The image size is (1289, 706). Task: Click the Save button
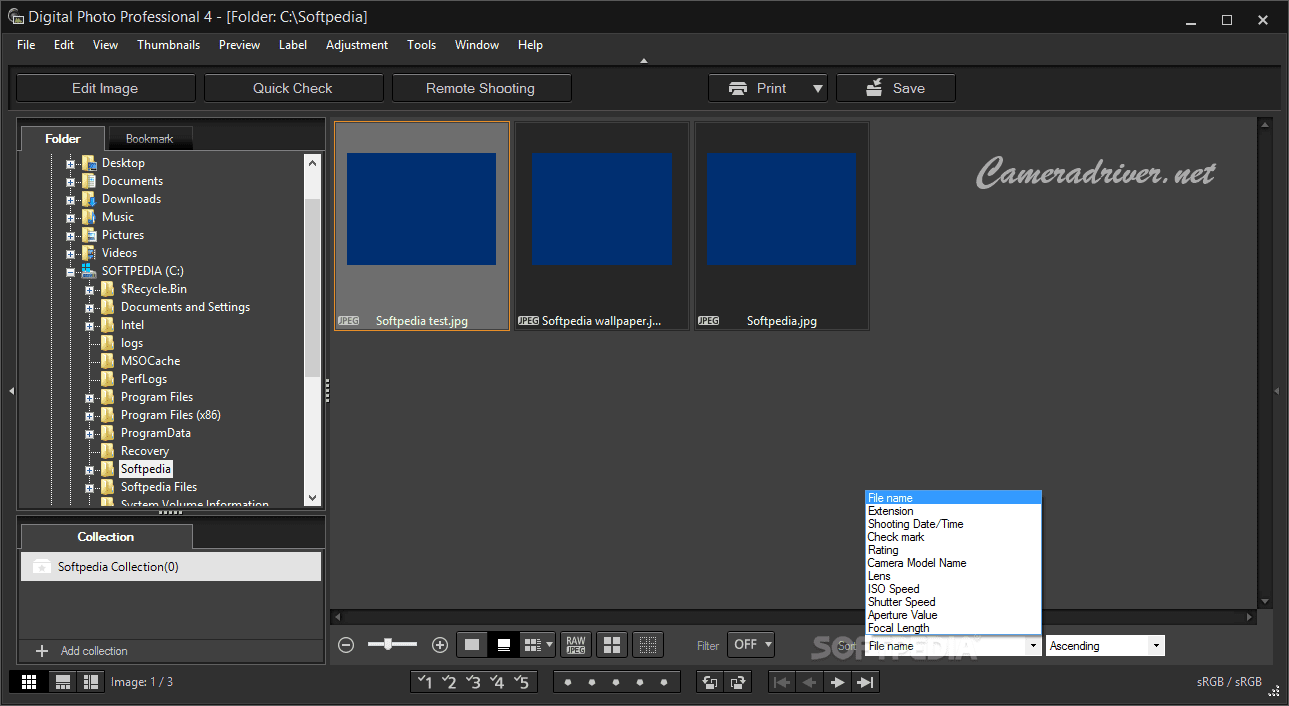pyautogui.click(x=896, y=88)
